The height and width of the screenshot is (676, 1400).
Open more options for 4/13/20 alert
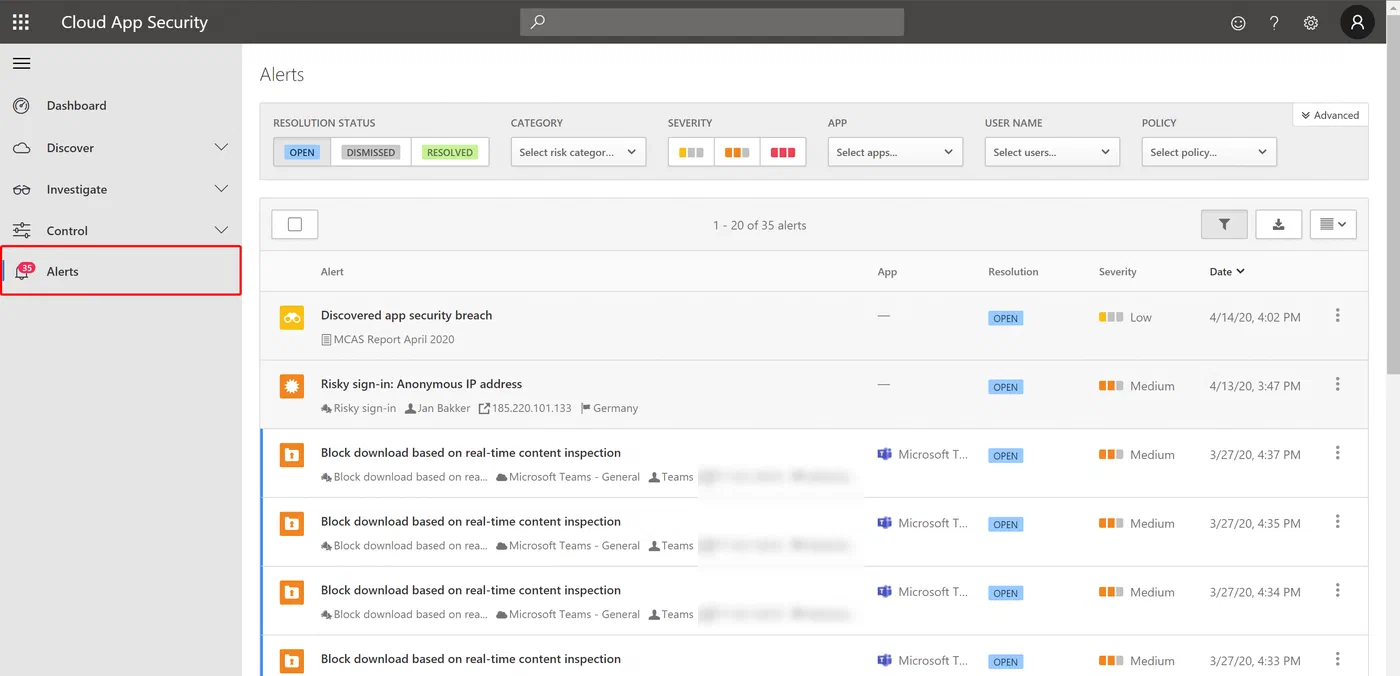point(1337,385)
